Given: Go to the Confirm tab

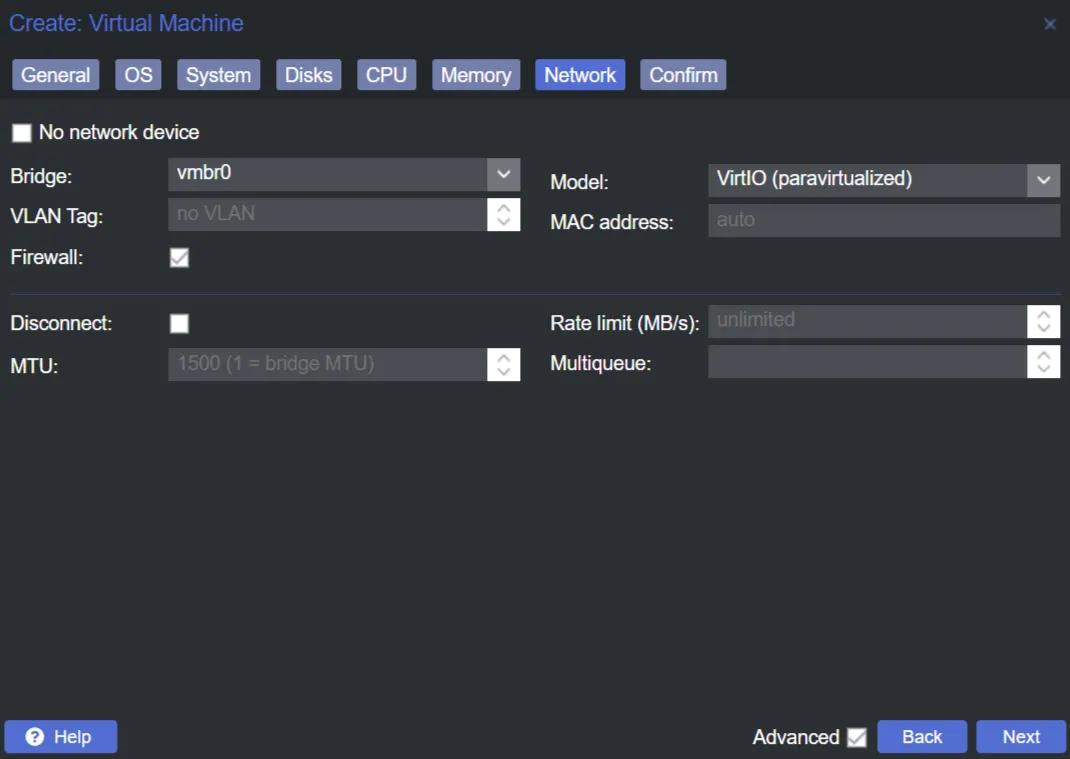Looking at the screenshot, I should [x=683, y=75].
